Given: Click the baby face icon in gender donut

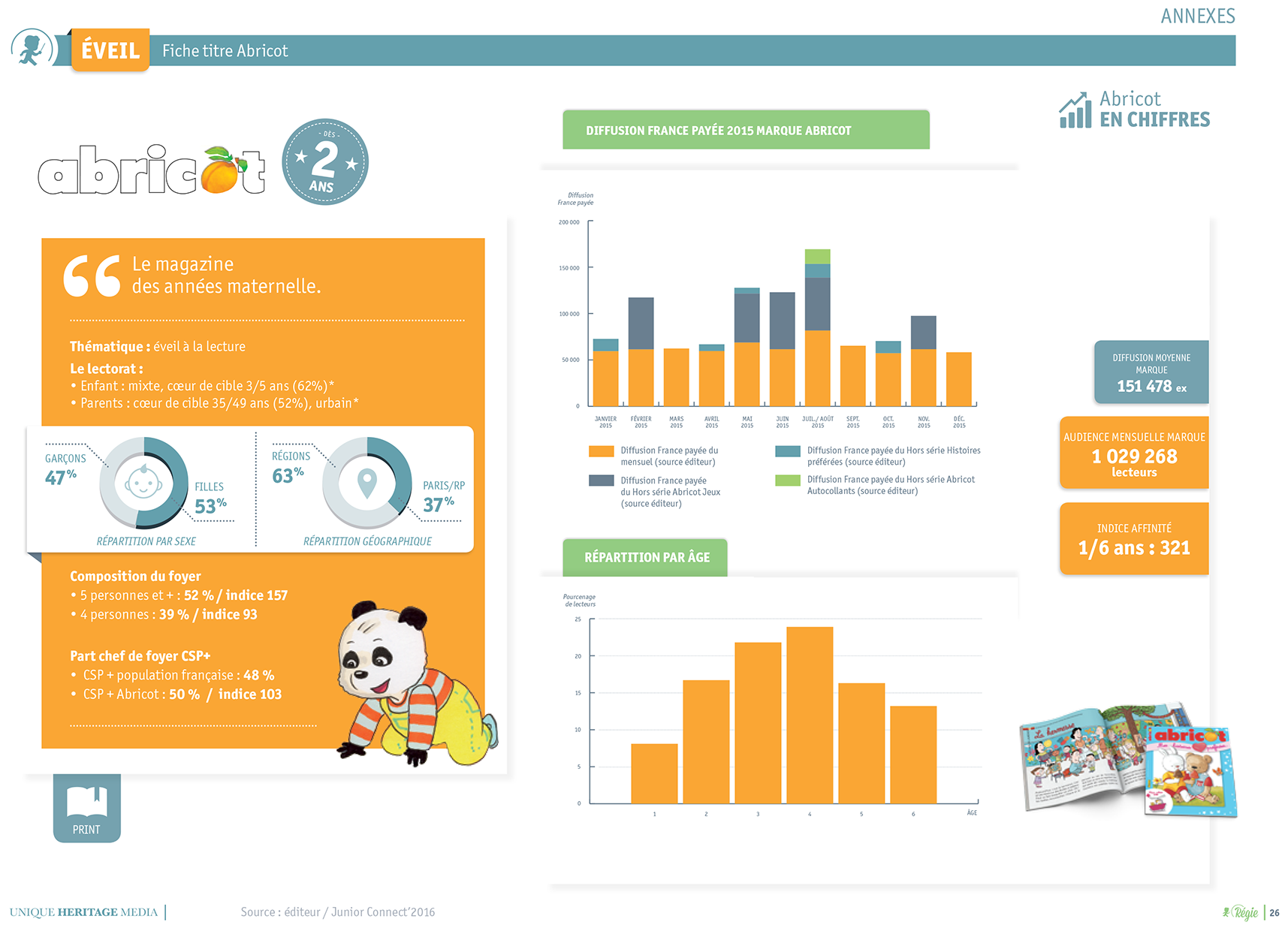Looking at the screenshot, I should [143, 483].
